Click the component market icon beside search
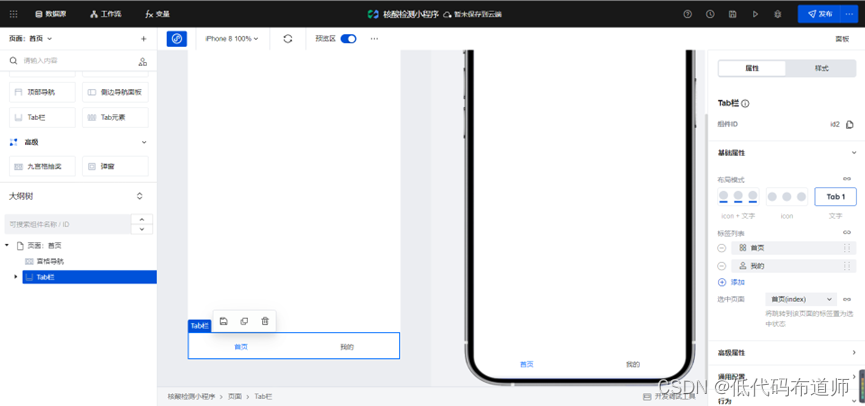 [143, 61]
